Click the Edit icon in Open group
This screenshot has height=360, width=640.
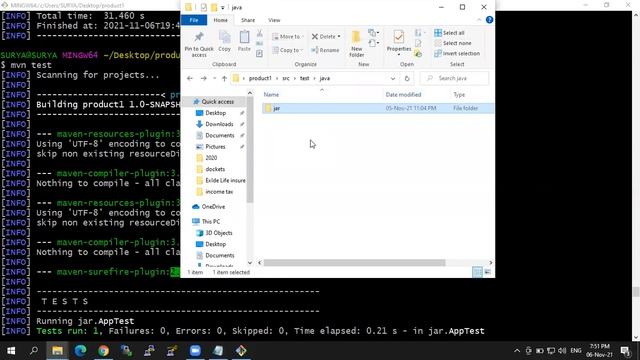[418, 43]
